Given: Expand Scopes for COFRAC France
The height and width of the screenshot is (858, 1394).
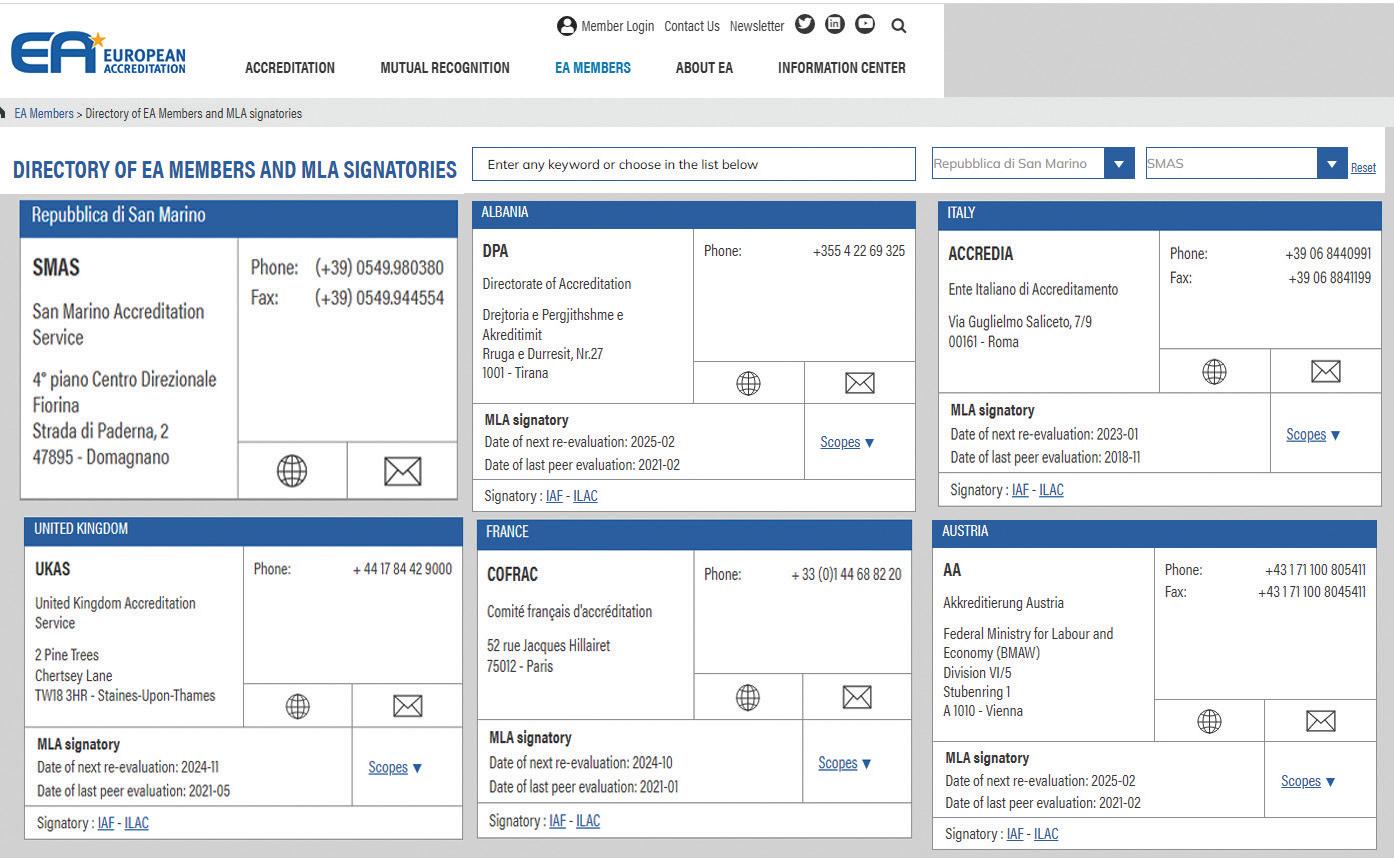Looking at the screenshot, I should tap(845, 763).
